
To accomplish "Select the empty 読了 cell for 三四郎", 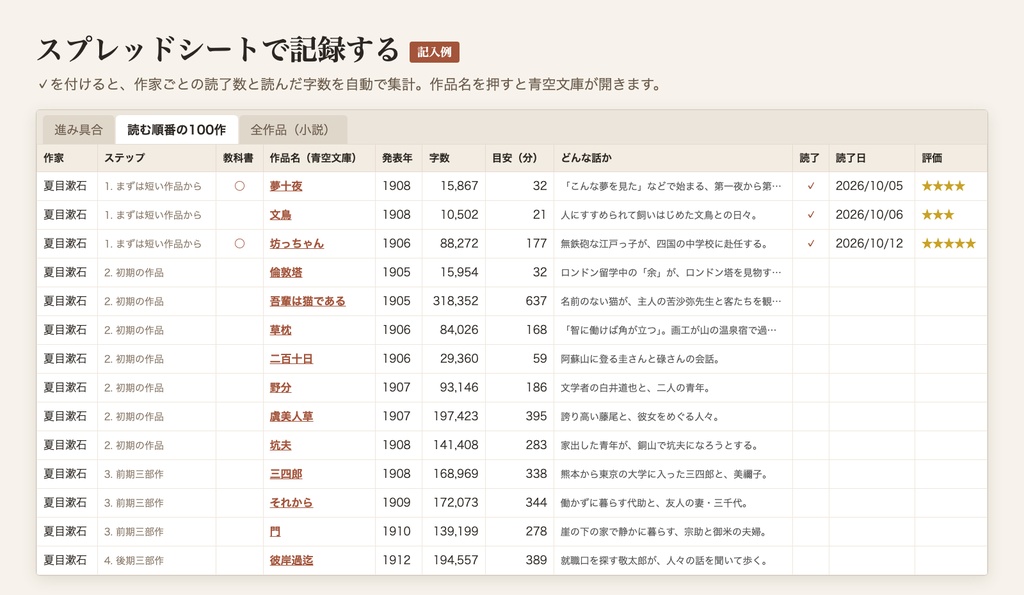I will [x=810, y=474].
